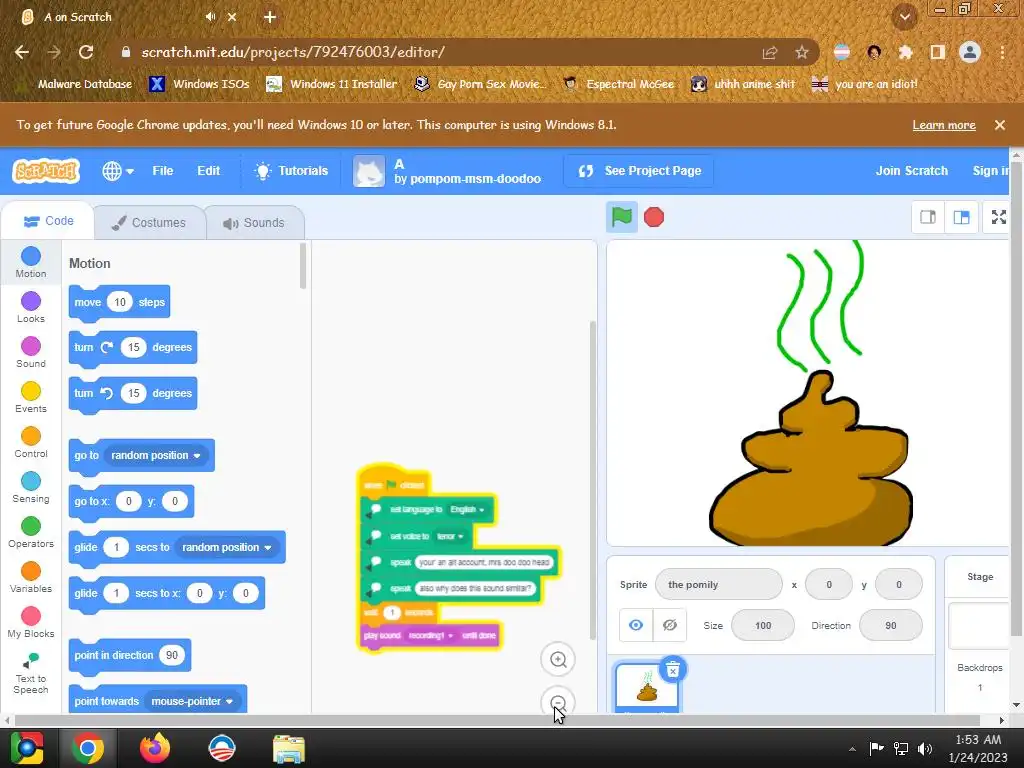
Task: Select the Text to Speech category
Action: coord(31,673)
